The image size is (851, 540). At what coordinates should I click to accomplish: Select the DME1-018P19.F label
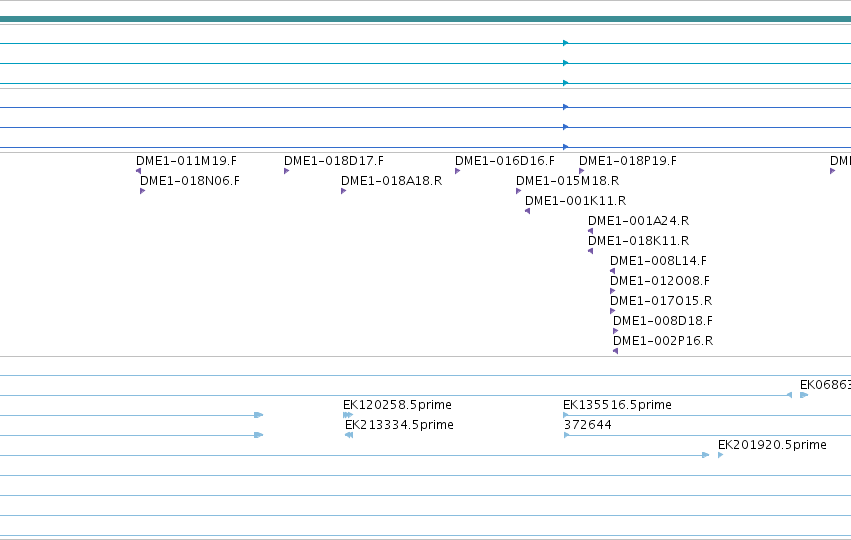[x=628, y=161]
